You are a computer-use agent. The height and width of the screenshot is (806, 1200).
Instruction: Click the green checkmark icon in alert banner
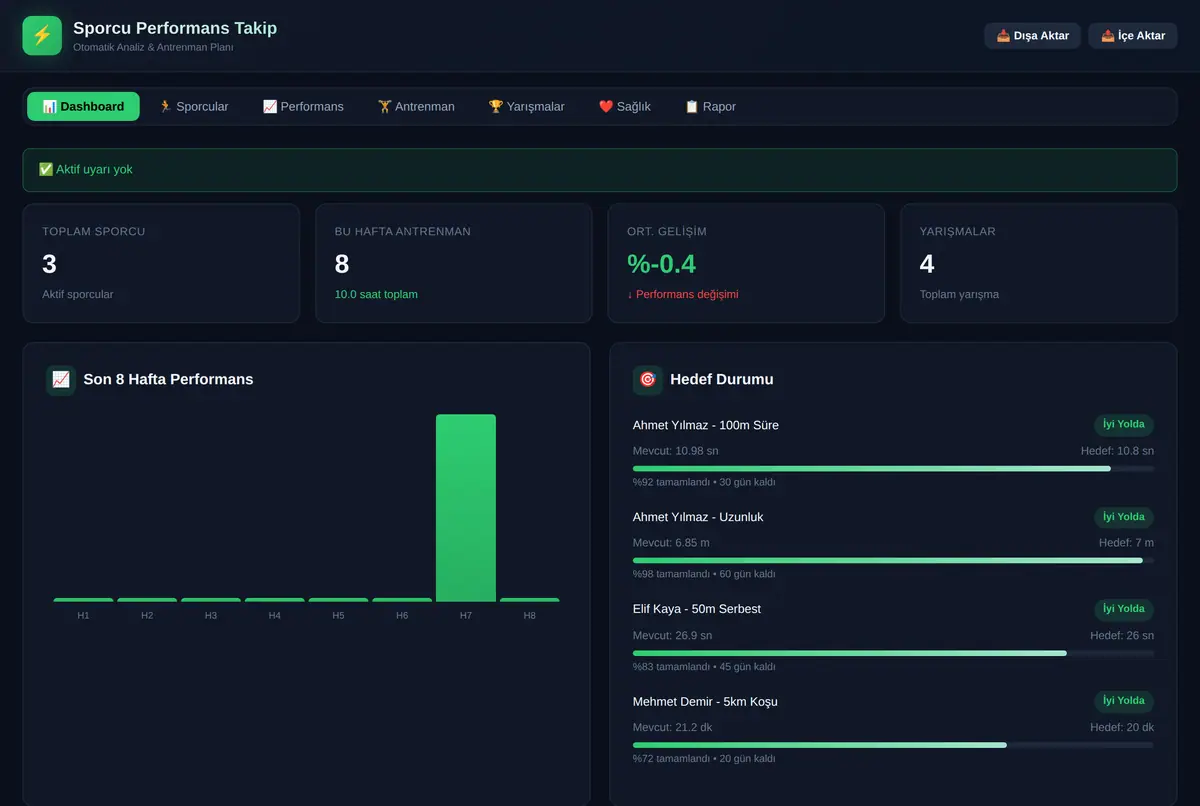pyautogui.click(x=46, y=170)
